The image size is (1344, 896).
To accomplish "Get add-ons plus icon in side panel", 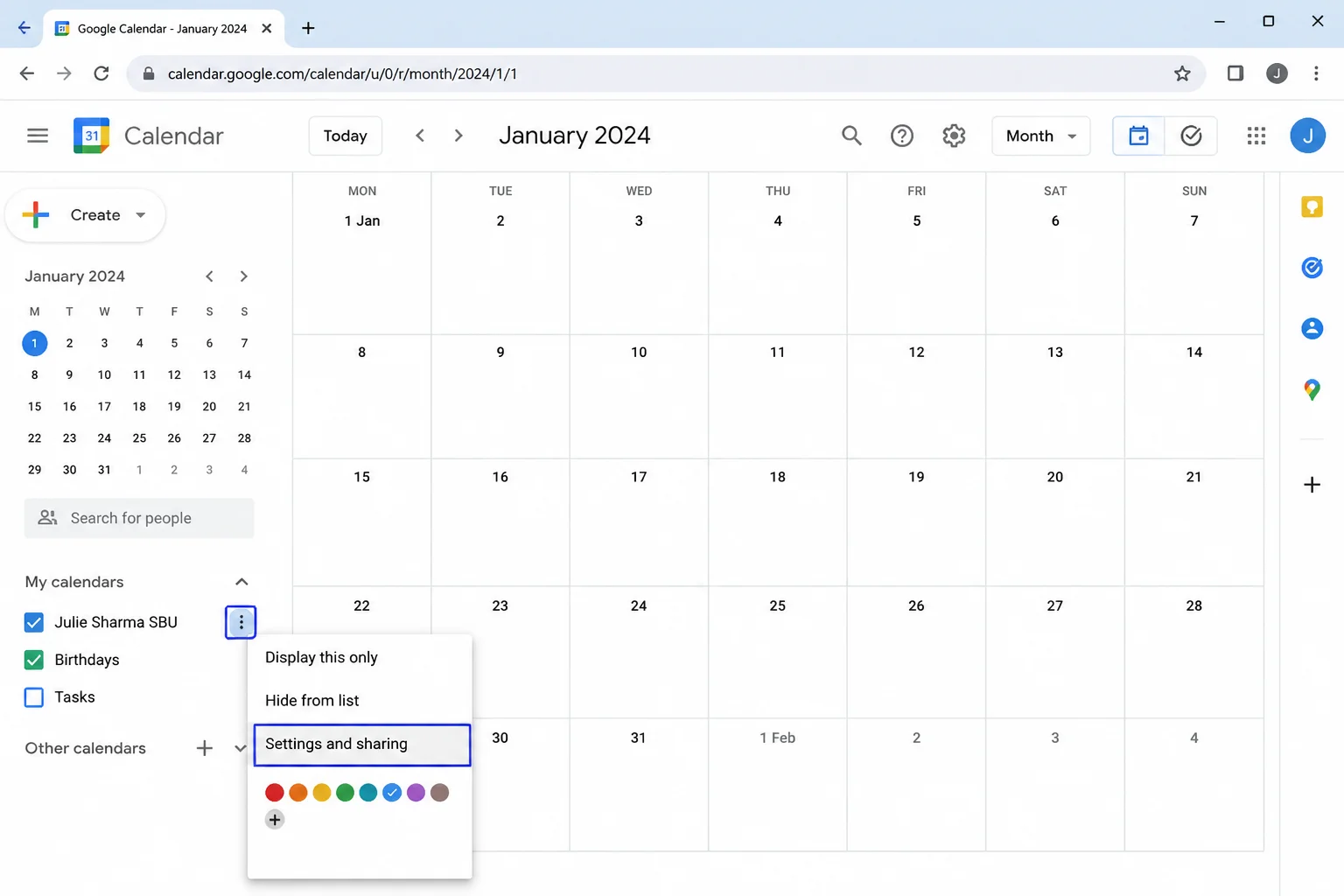I will coord(1312,485).
